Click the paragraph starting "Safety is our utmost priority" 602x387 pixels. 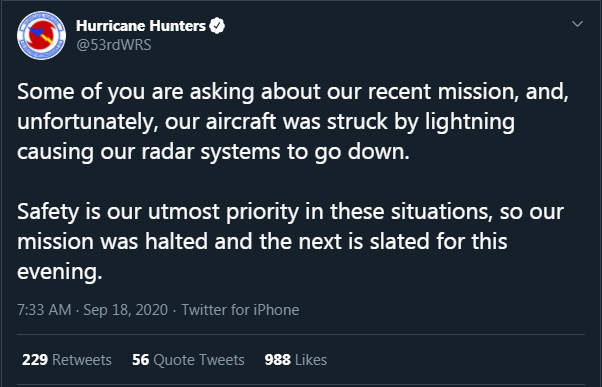click(290, 241)
